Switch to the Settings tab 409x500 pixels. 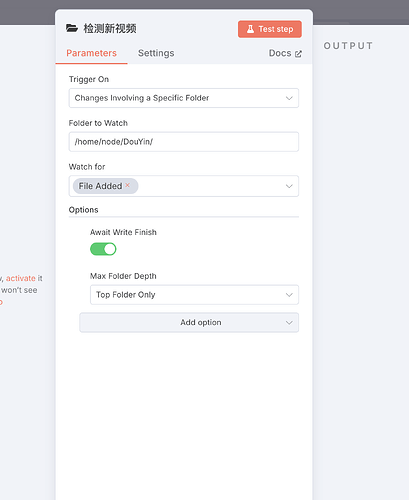[156, 53]
